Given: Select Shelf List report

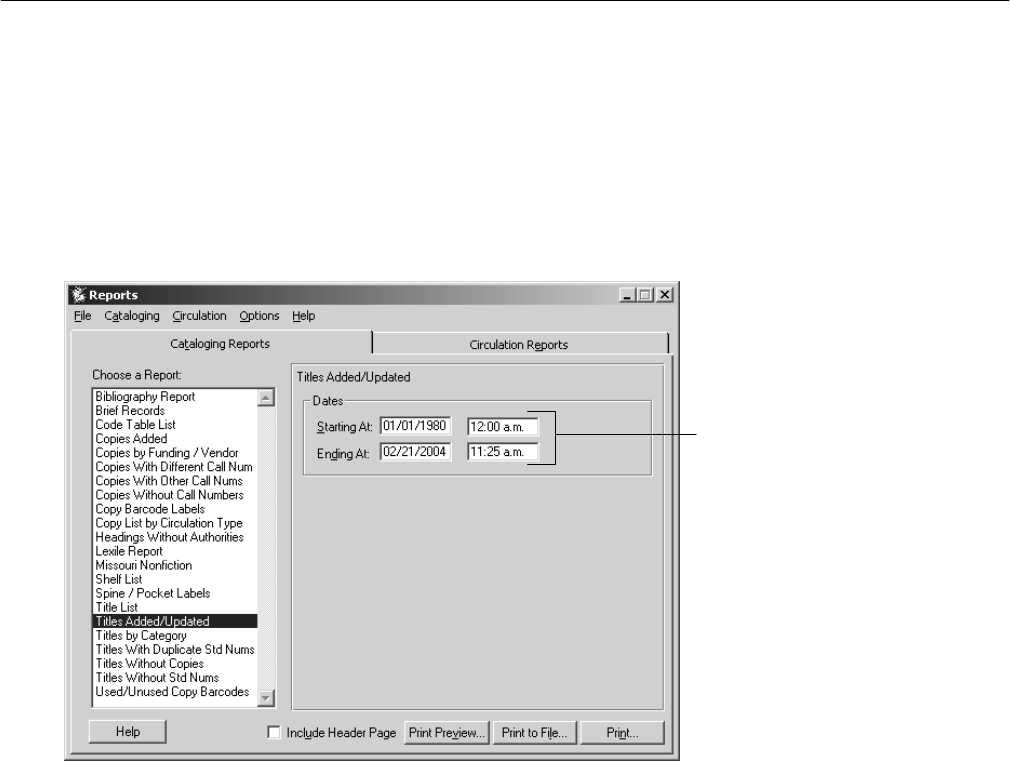Looking at the screenshot, I should (175, 579).
